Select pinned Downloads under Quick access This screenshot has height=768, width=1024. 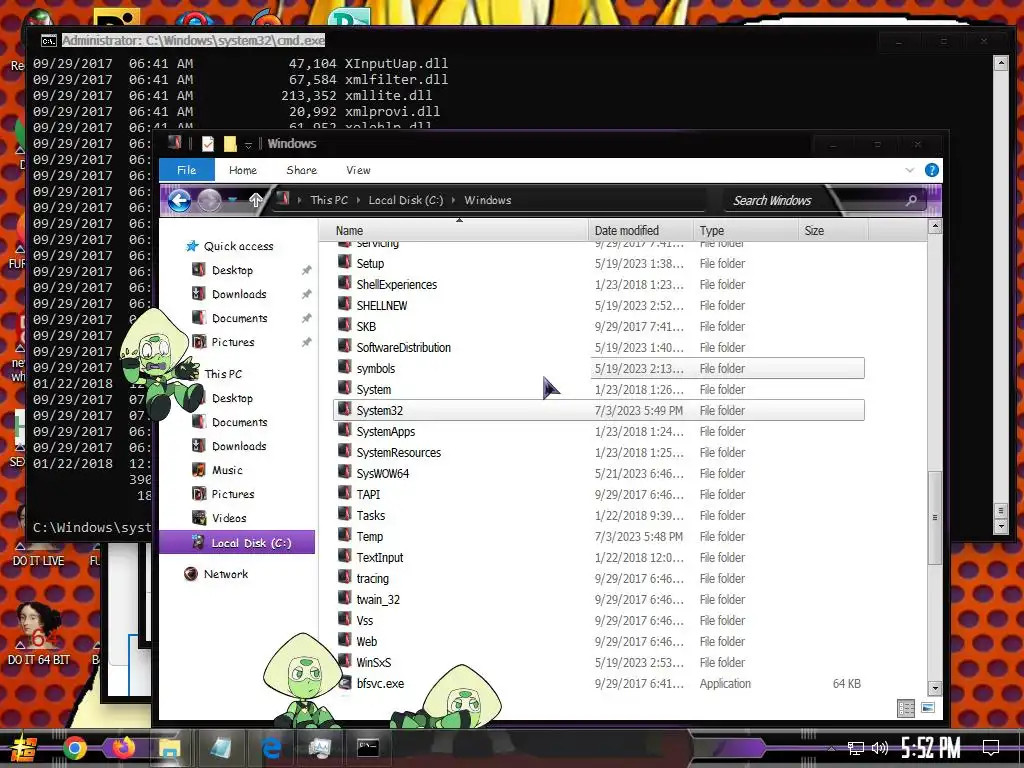coord(239,295)
